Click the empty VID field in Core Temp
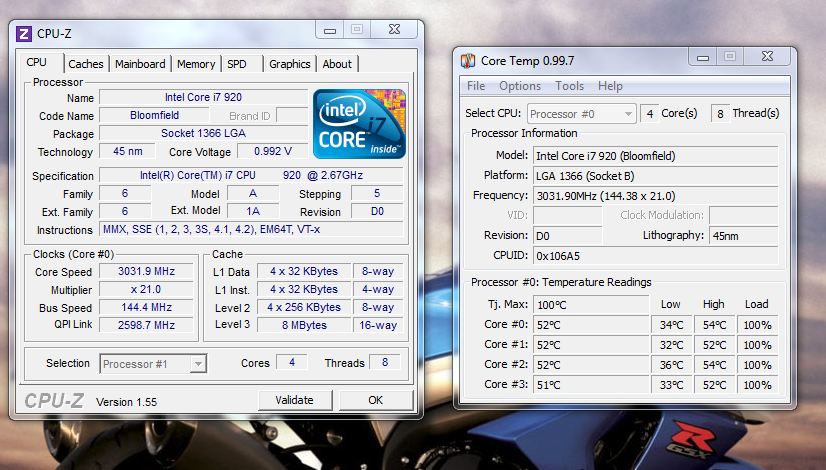Image resolution: width=826 pixels, height=470 pixels. pos(567,216)
